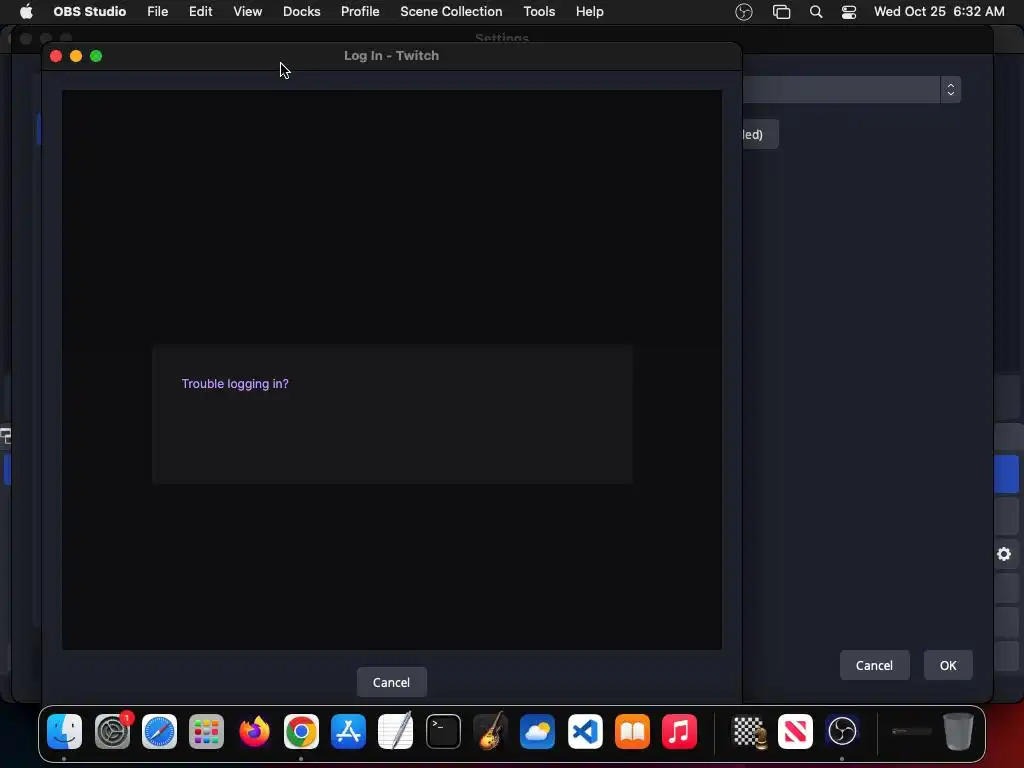The width and height of the screenshot is (1024, 768).
Task: Click OK in the Settings window
Action: click(x=948, y=665)
